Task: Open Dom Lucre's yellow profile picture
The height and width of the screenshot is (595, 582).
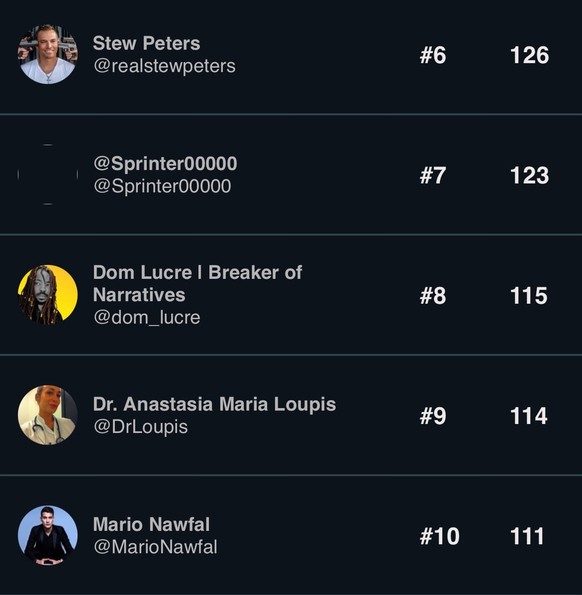Action: click(x=48, y=295)
